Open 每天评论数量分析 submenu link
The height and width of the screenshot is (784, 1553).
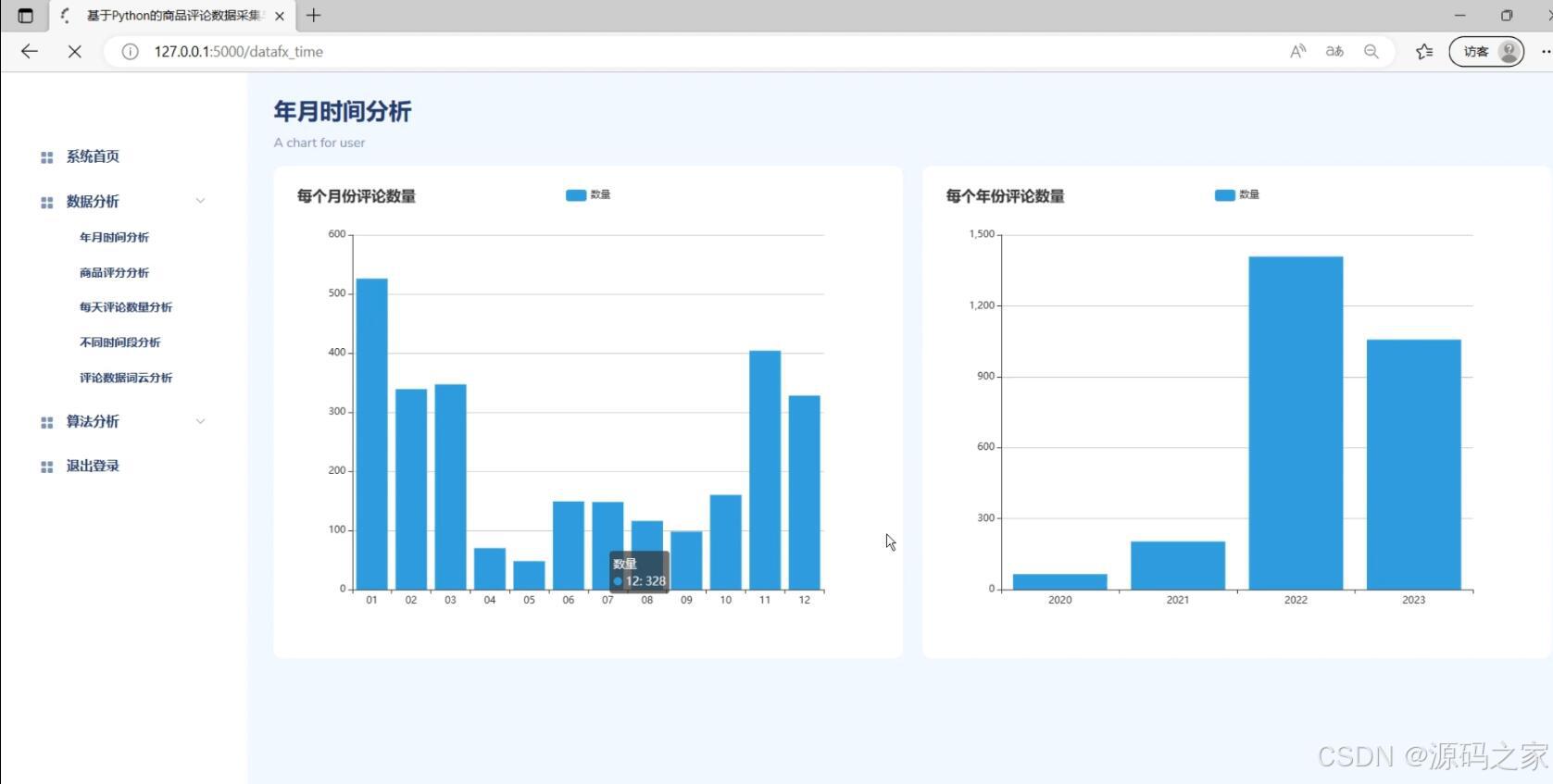(x=126, y=306)
